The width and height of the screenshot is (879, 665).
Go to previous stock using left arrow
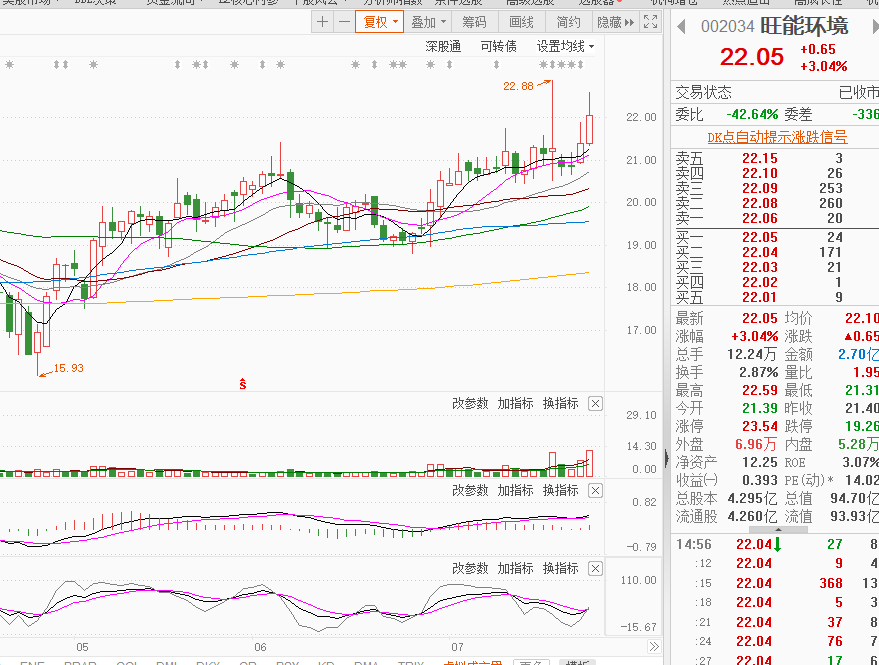click(x=682, y=26)
